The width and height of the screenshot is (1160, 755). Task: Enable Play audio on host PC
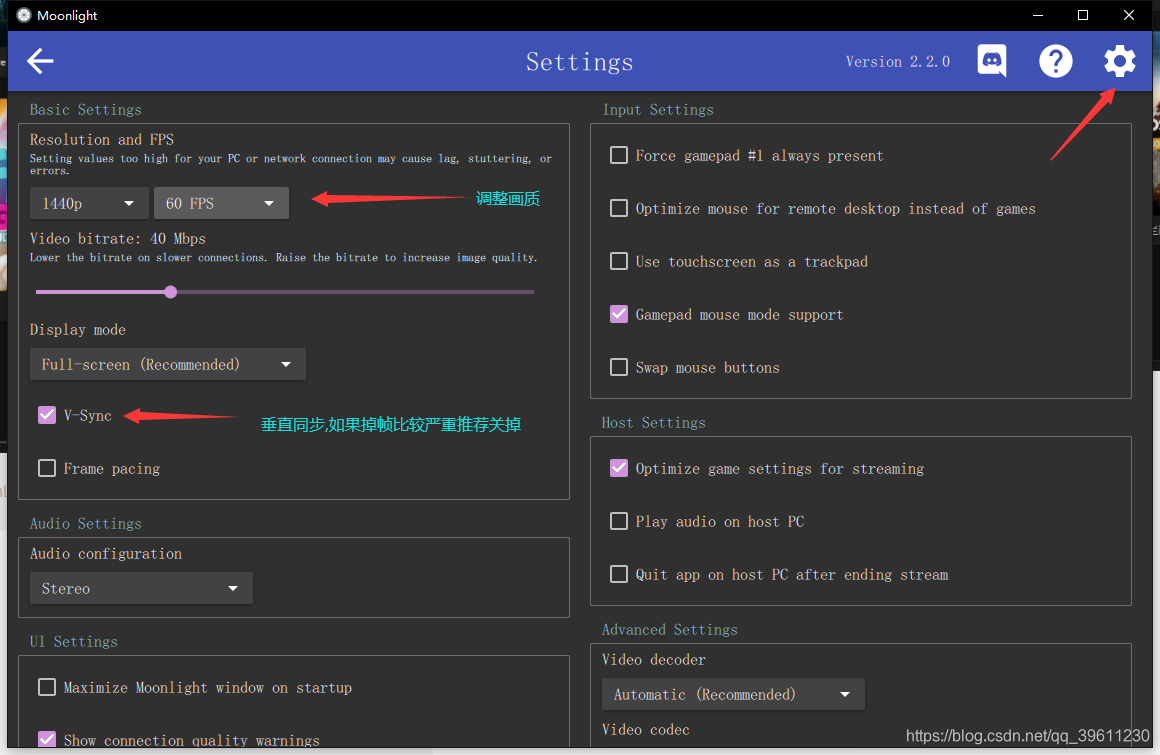[618, 521]
